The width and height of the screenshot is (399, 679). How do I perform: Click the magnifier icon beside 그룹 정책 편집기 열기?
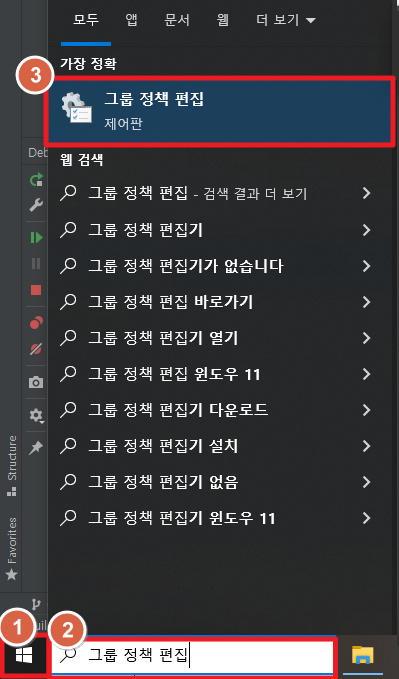(68, 338)
